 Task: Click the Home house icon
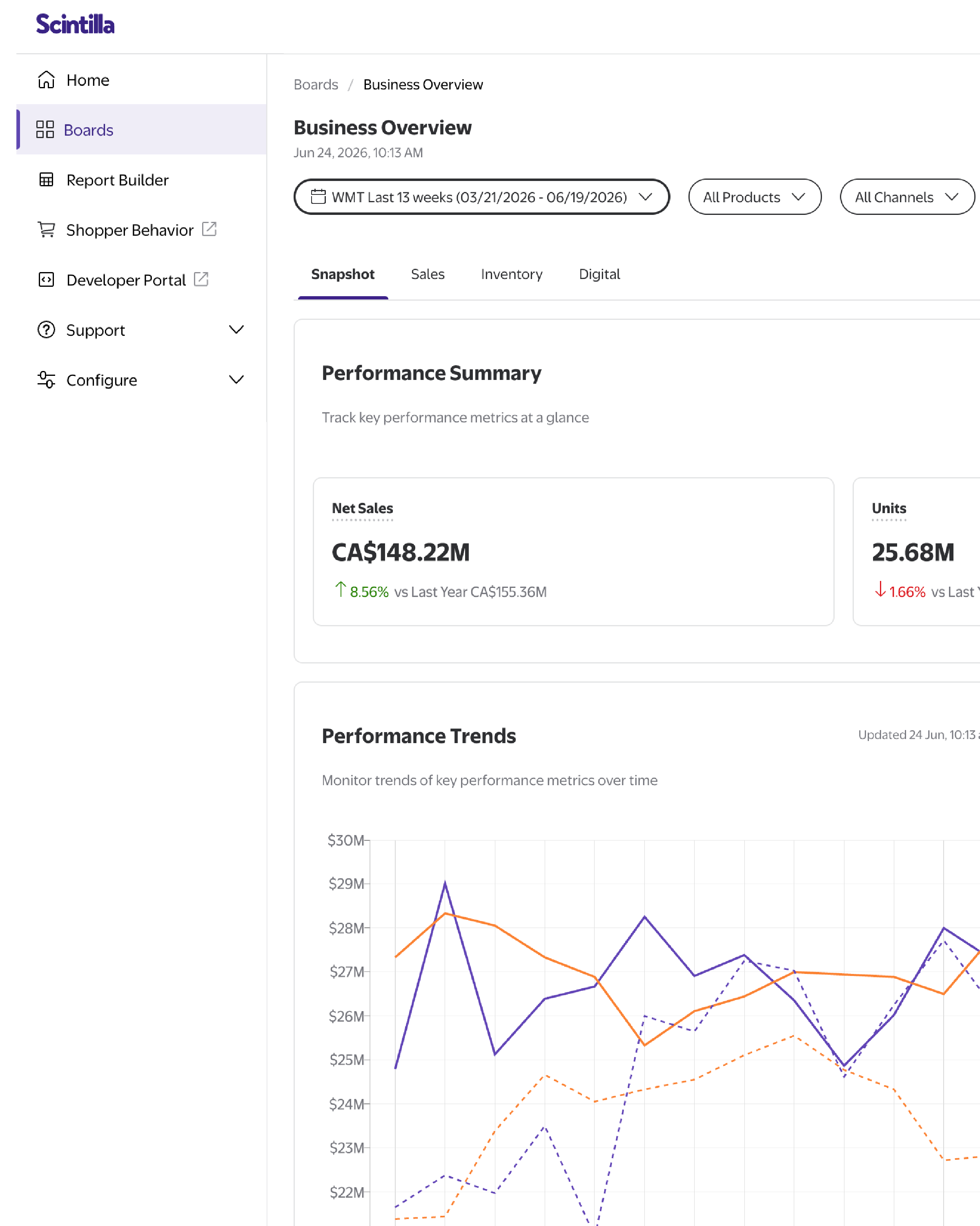(46, 80)
